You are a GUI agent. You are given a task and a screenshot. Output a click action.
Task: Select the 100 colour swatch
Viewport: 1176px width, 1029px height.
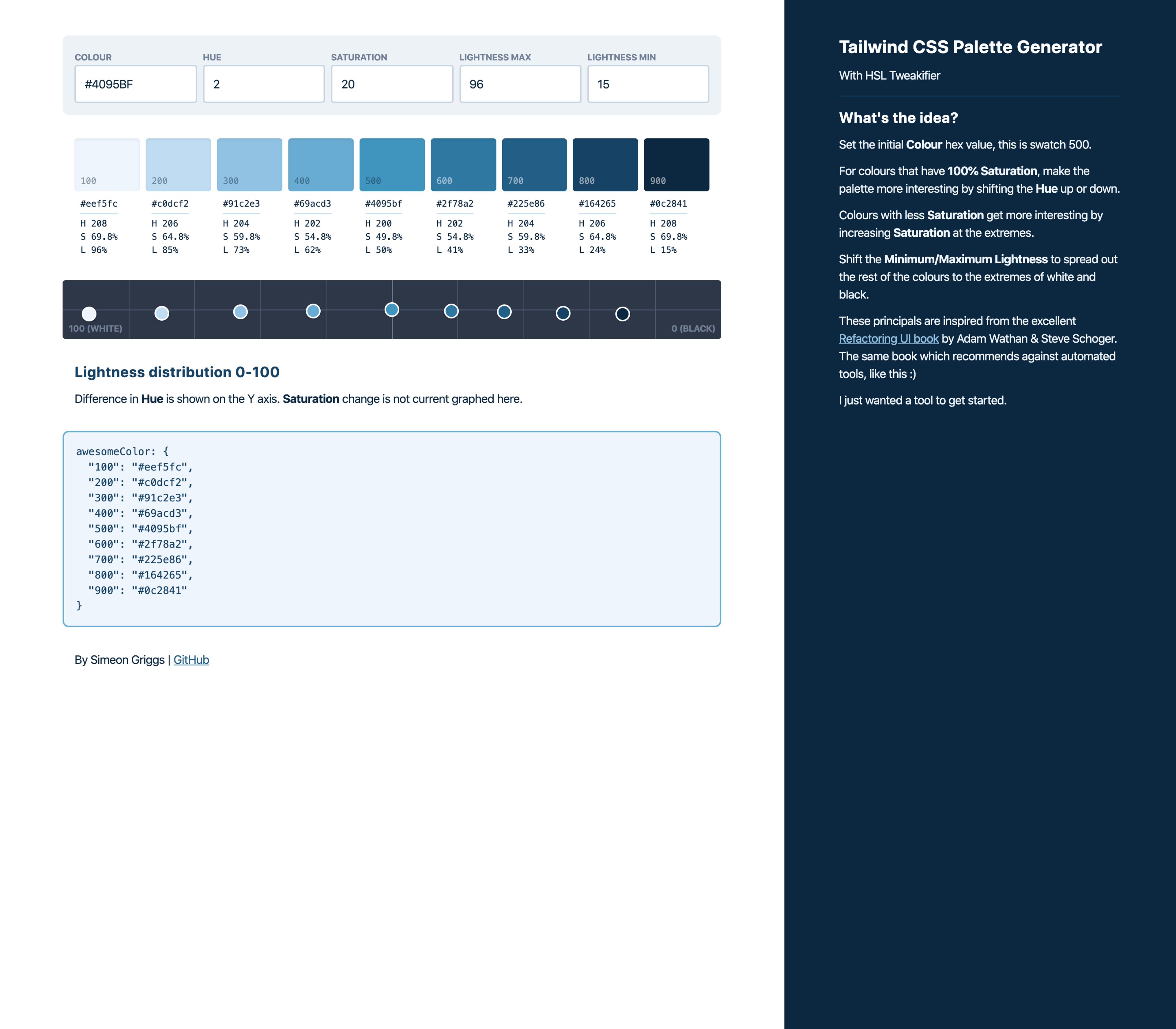point(107,164)
